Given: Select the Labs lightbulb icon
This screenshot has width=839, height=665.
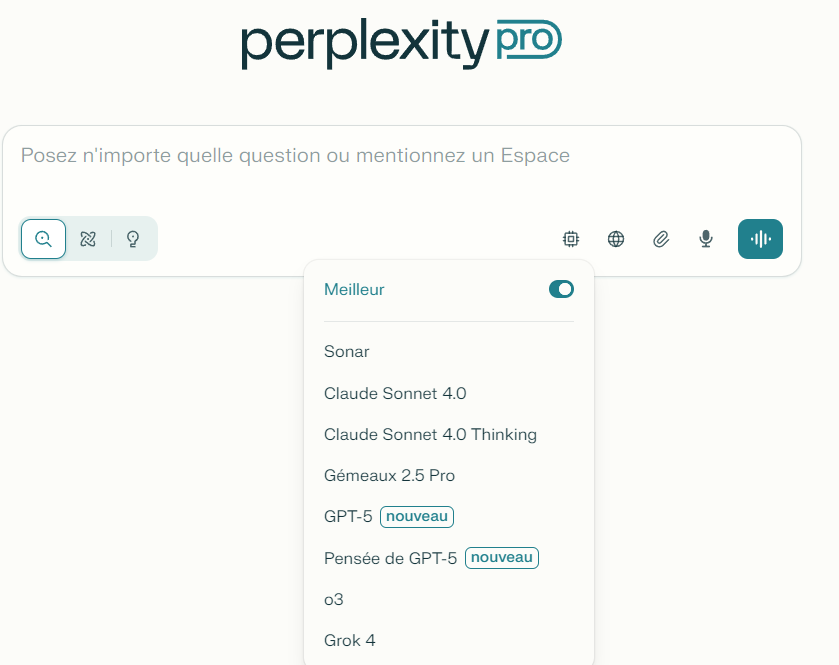Looking at the screenshot, I should tap(132, 239).
